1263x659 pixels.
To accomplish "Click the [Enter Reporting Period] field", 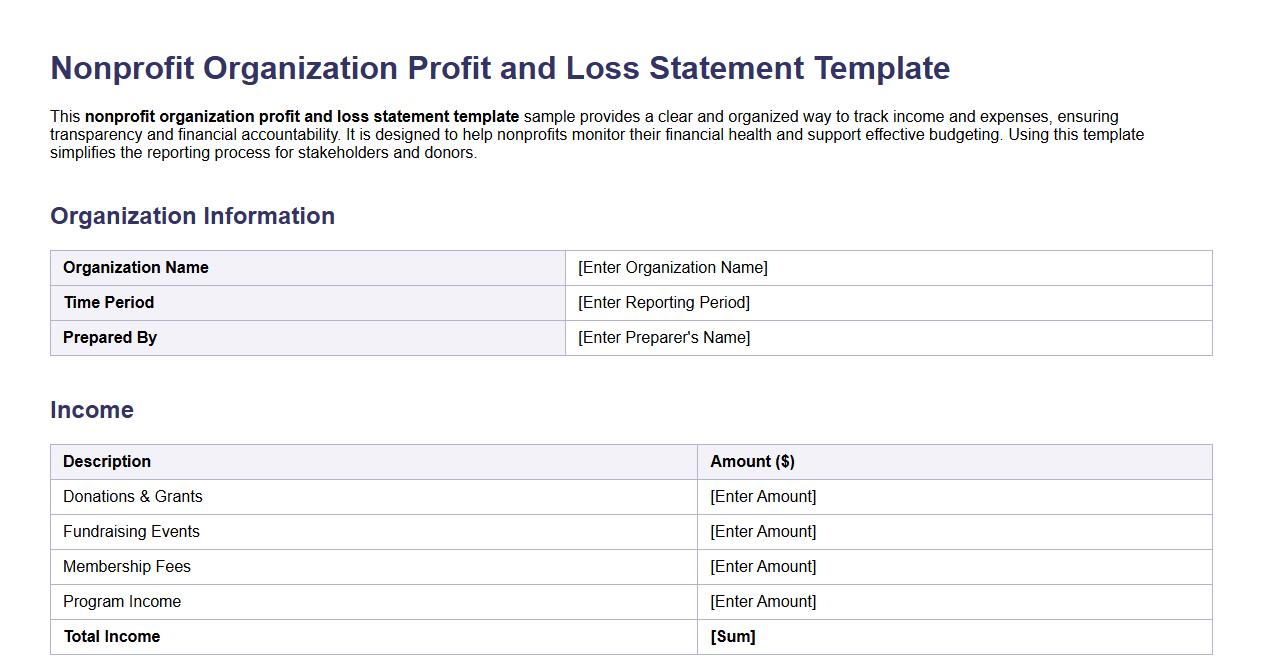I will (663, 302).
